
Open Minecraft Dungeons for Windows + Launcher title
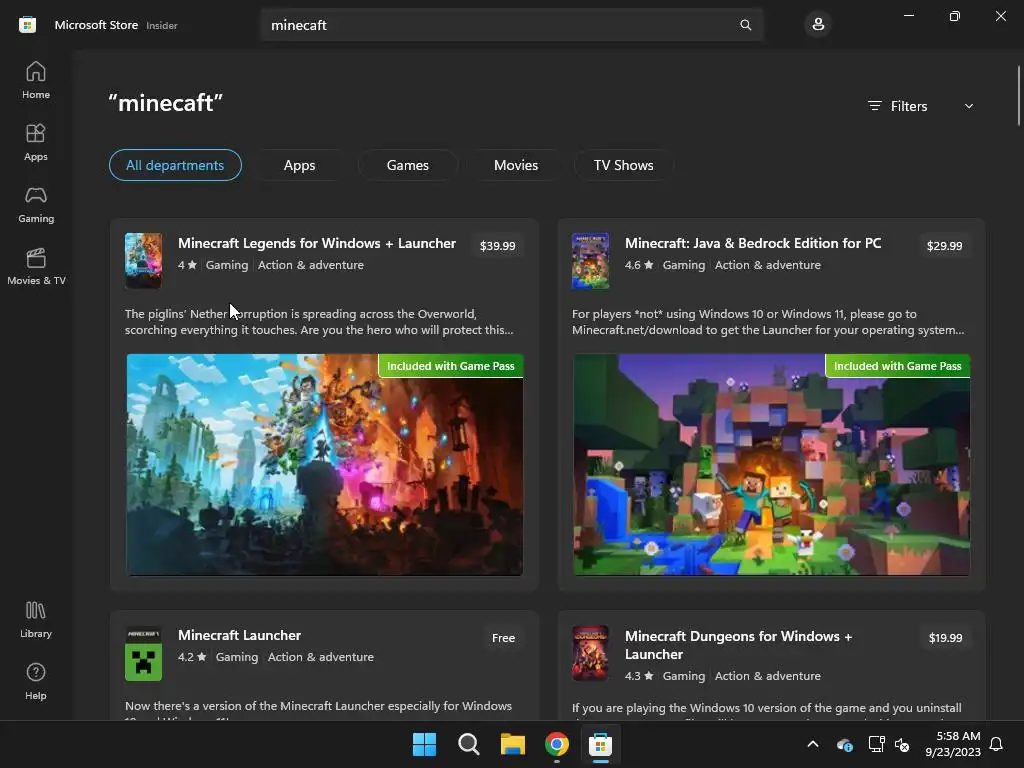point(739,645)
